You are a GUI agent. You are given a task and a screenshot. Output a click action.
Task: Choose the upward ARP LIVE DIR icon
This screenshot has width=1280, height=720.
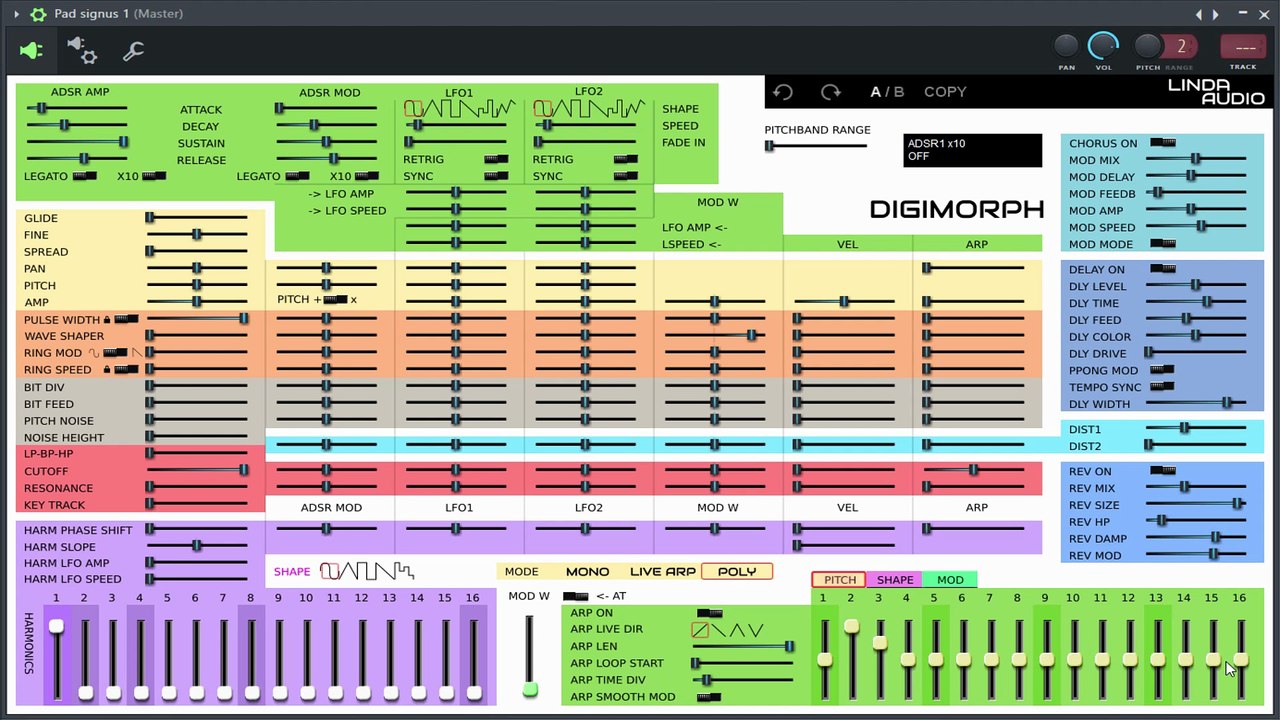[700, 630]
